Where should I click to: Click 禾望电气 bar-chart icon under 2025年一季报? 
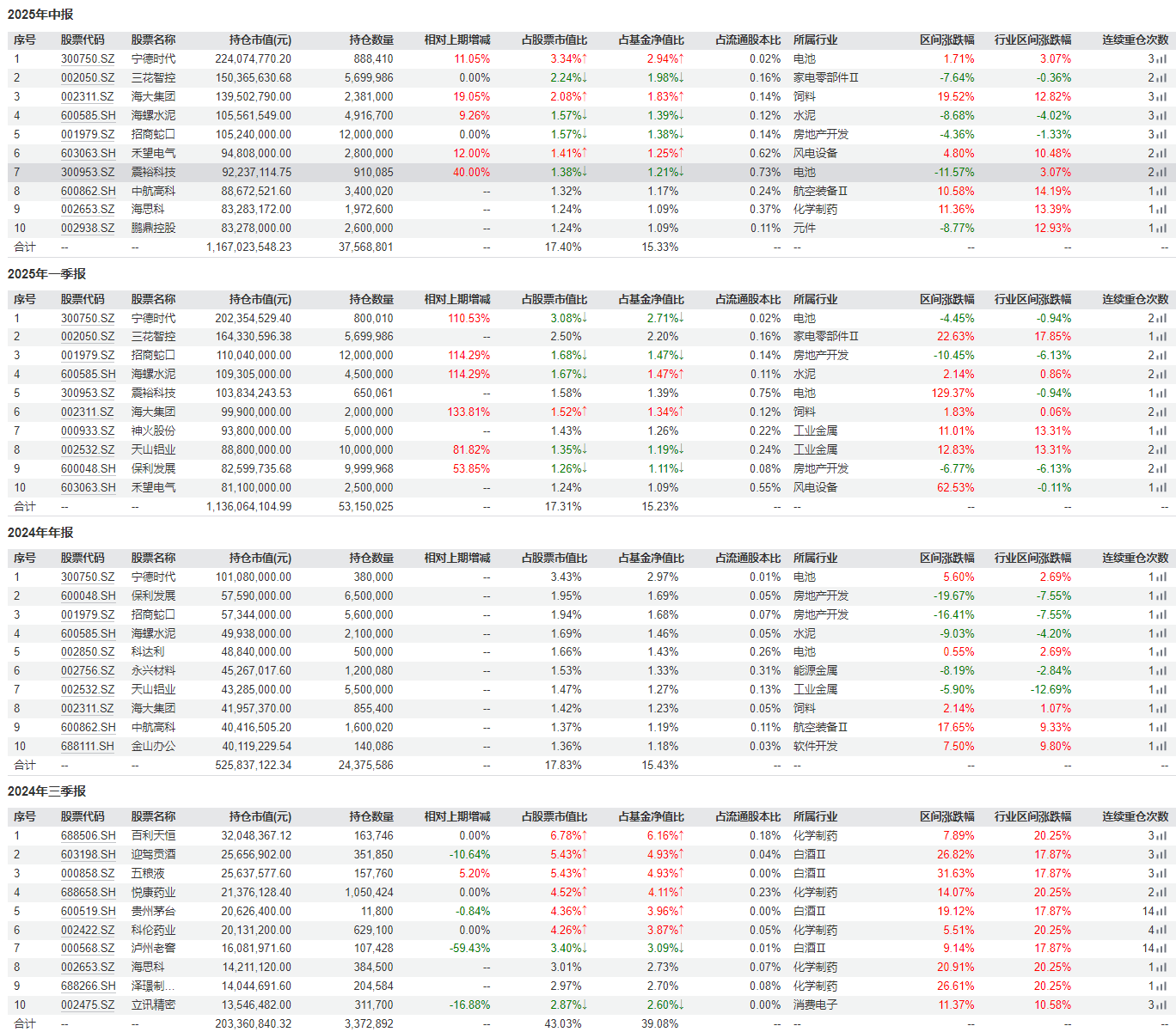[1161, 488]
